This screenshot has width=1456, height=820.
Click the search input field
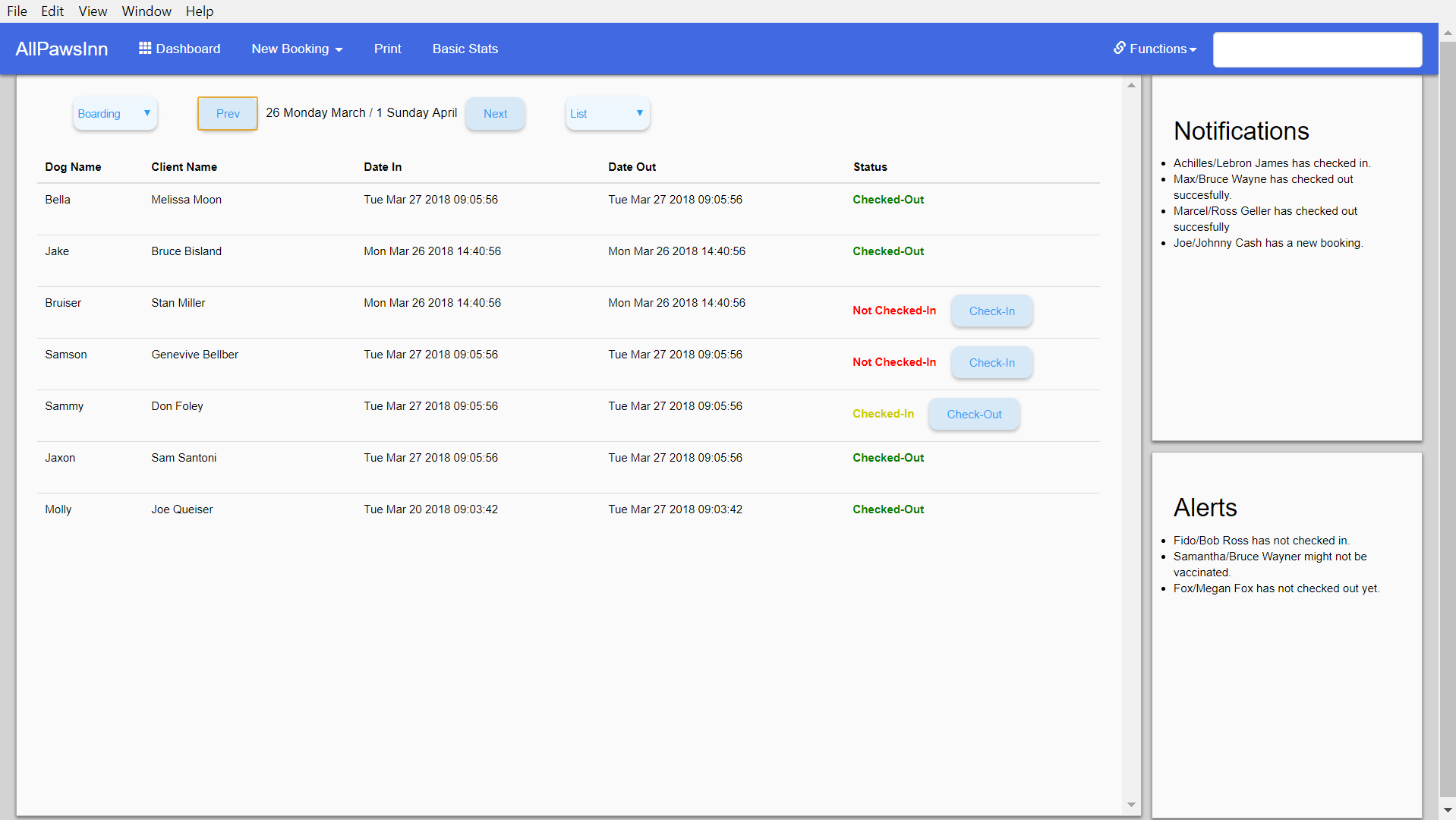point(1317,49)
